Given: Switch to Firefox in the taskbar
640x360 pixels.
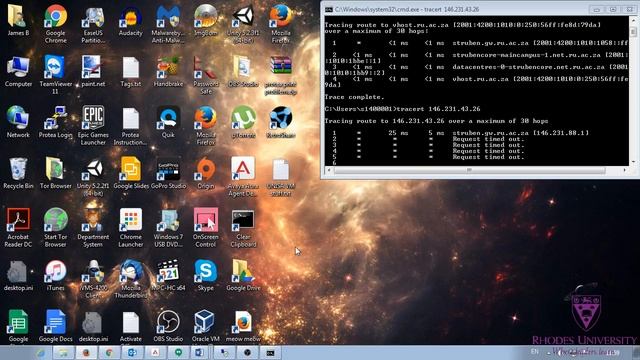Looking at the screenshot, I should click(86, 353).
